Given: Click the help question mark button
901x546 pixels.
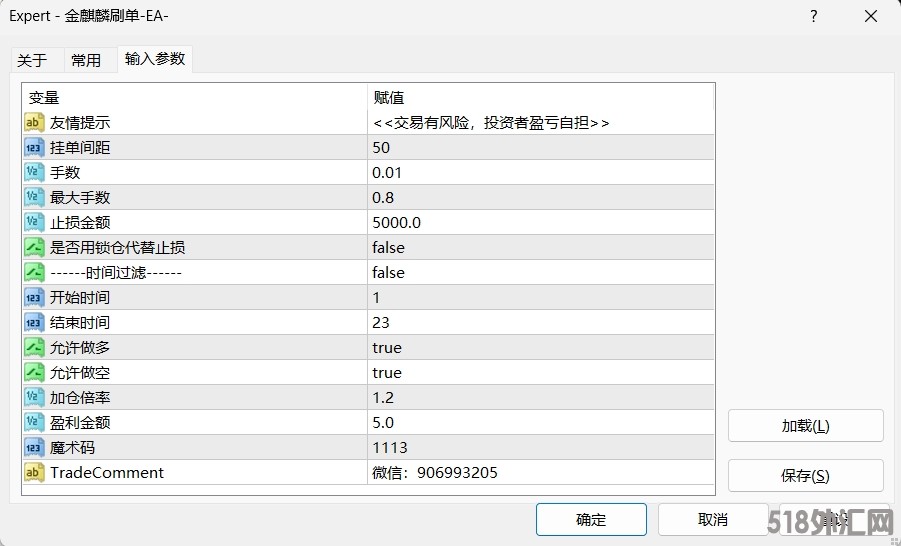Looking at the screenshot, I should coord(813,16).
